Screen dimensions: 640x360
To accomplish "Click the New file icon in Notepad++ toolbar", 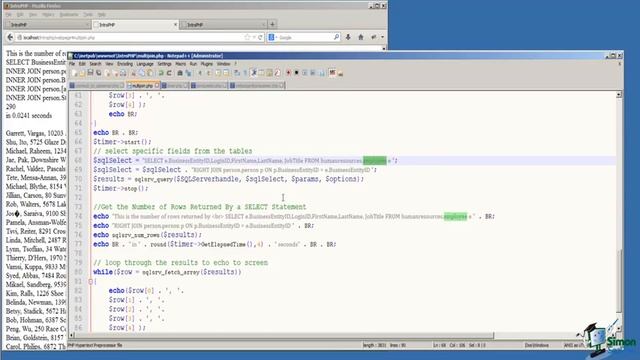I will pyautogui.click(x=74, y=73).
